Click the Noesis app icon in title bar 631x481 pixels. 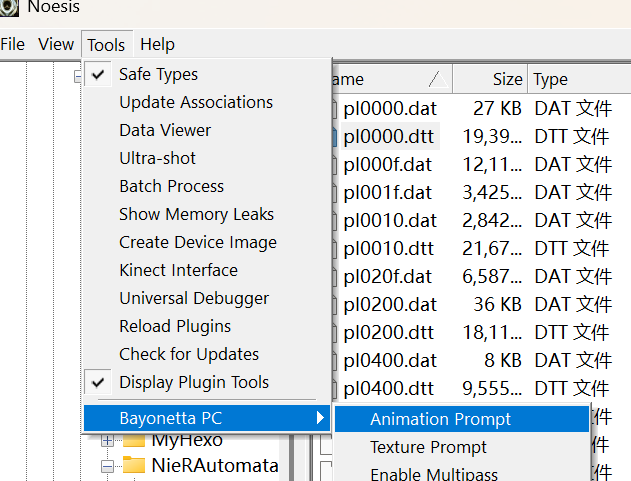click(x=10, y=8)
